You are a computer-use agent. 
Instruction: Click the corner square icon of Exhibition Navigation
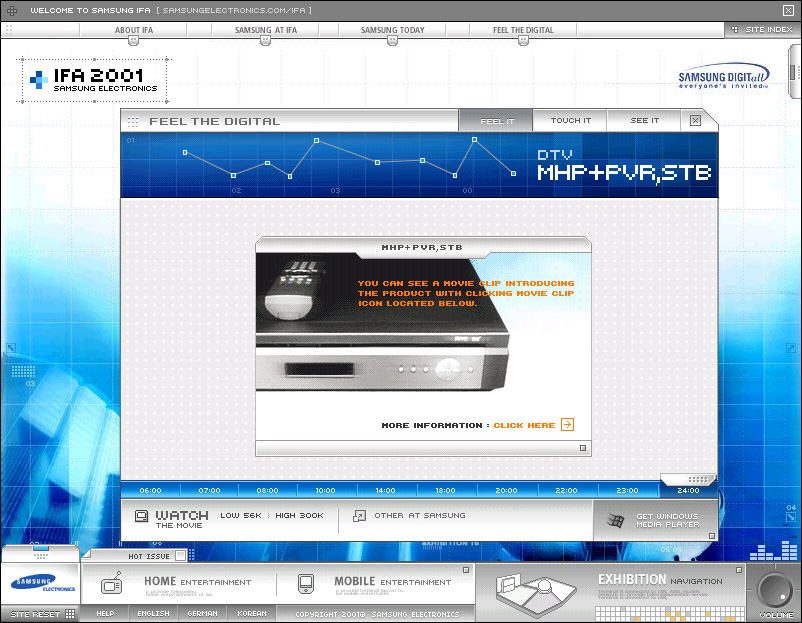pos(739,570)
